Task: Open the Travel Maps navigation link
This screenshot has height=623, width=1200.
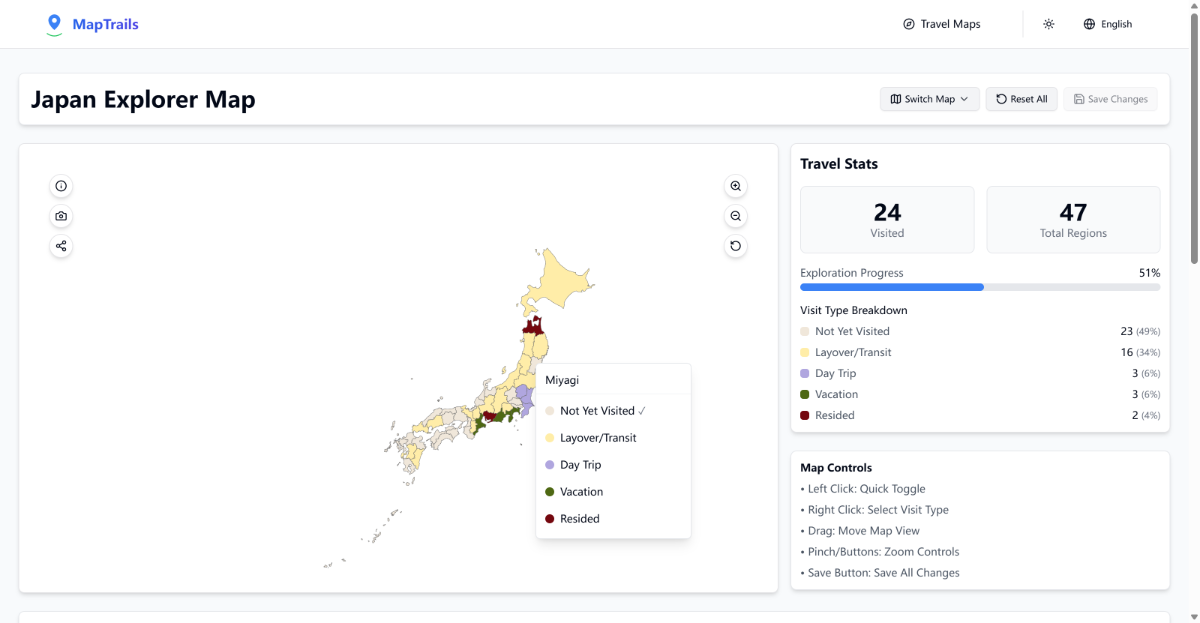Action: point(941,24)
